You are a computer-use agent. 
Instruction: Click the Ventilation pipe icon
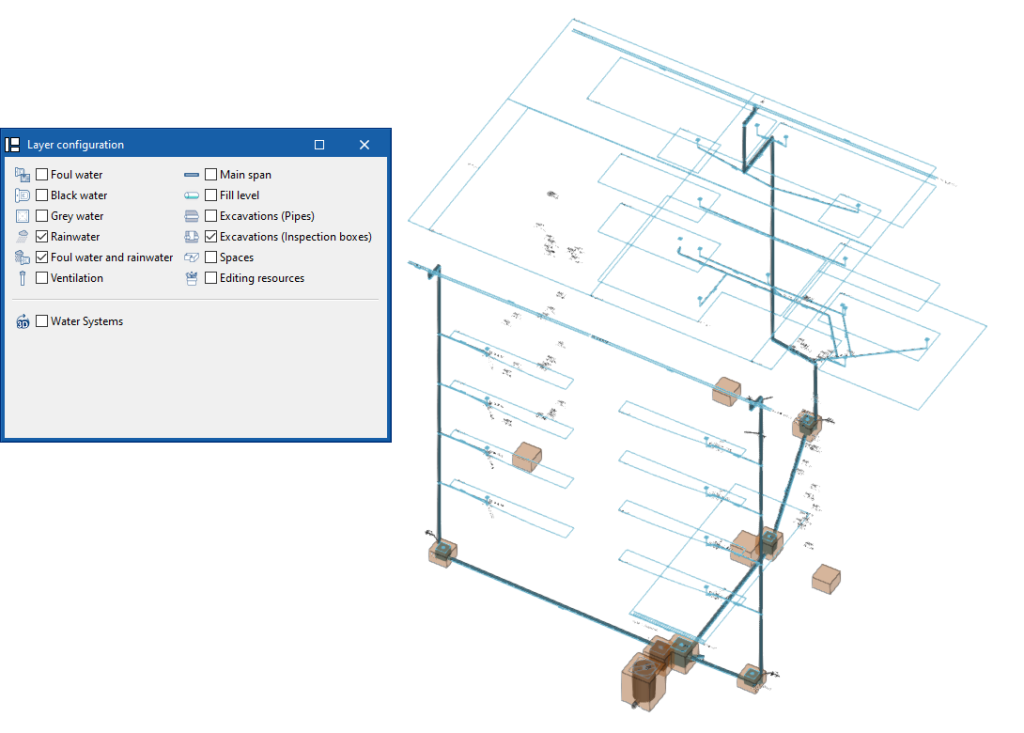21,278
